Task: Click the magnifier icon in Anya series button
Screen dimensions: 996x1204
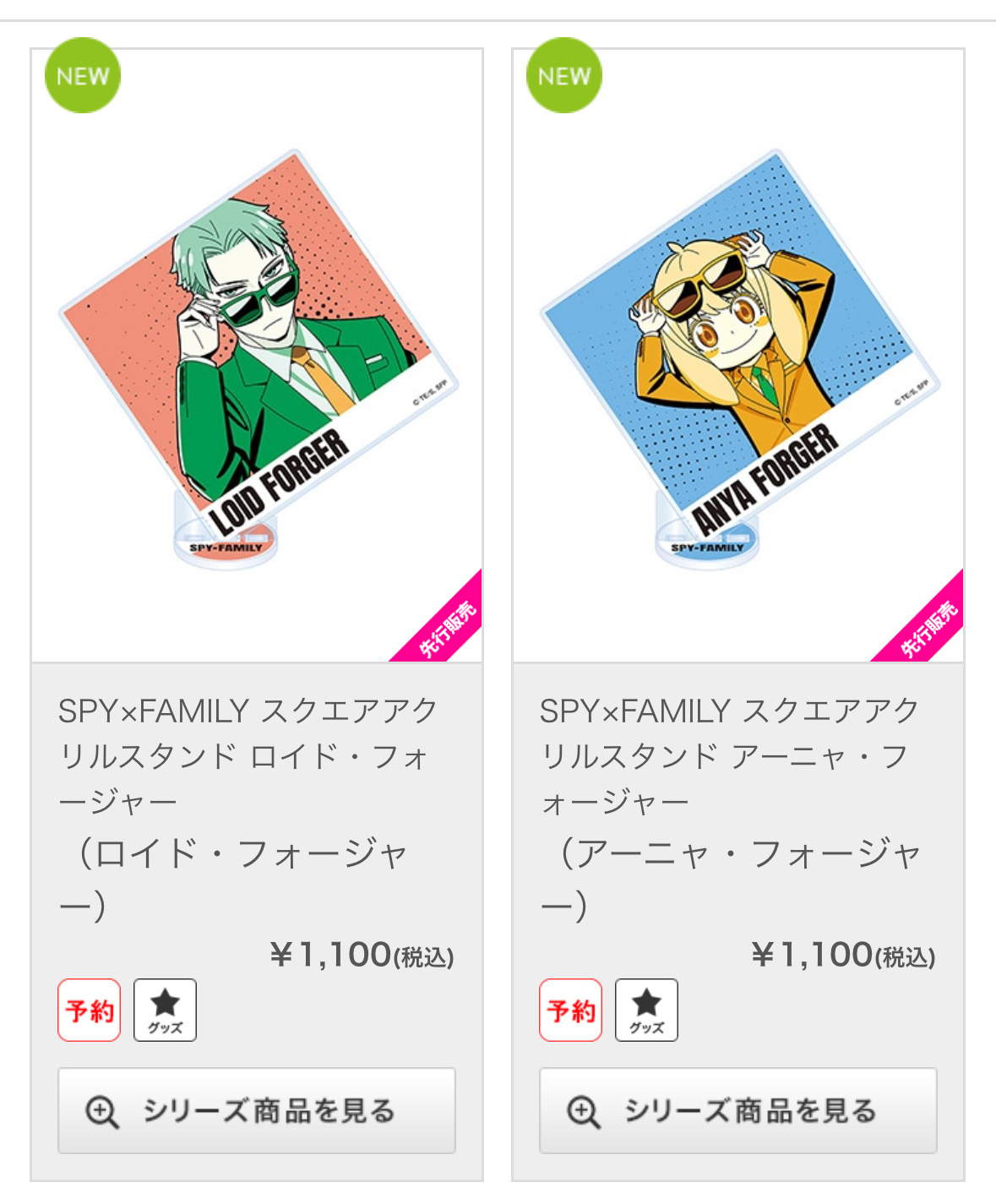Action: pos(584,1111)
